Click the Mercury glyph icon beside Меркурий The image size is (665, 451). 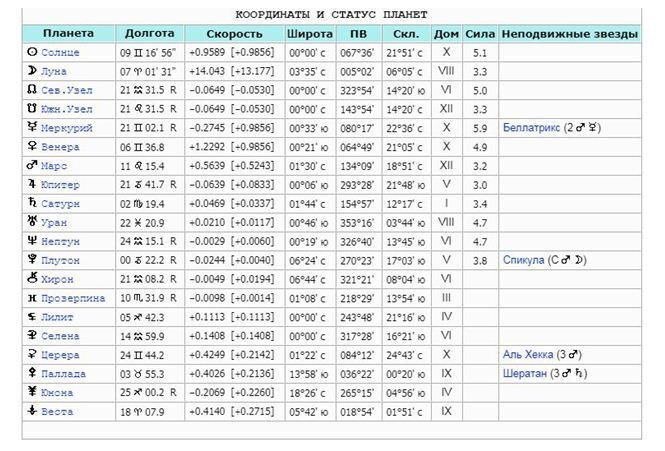(32, 128)
